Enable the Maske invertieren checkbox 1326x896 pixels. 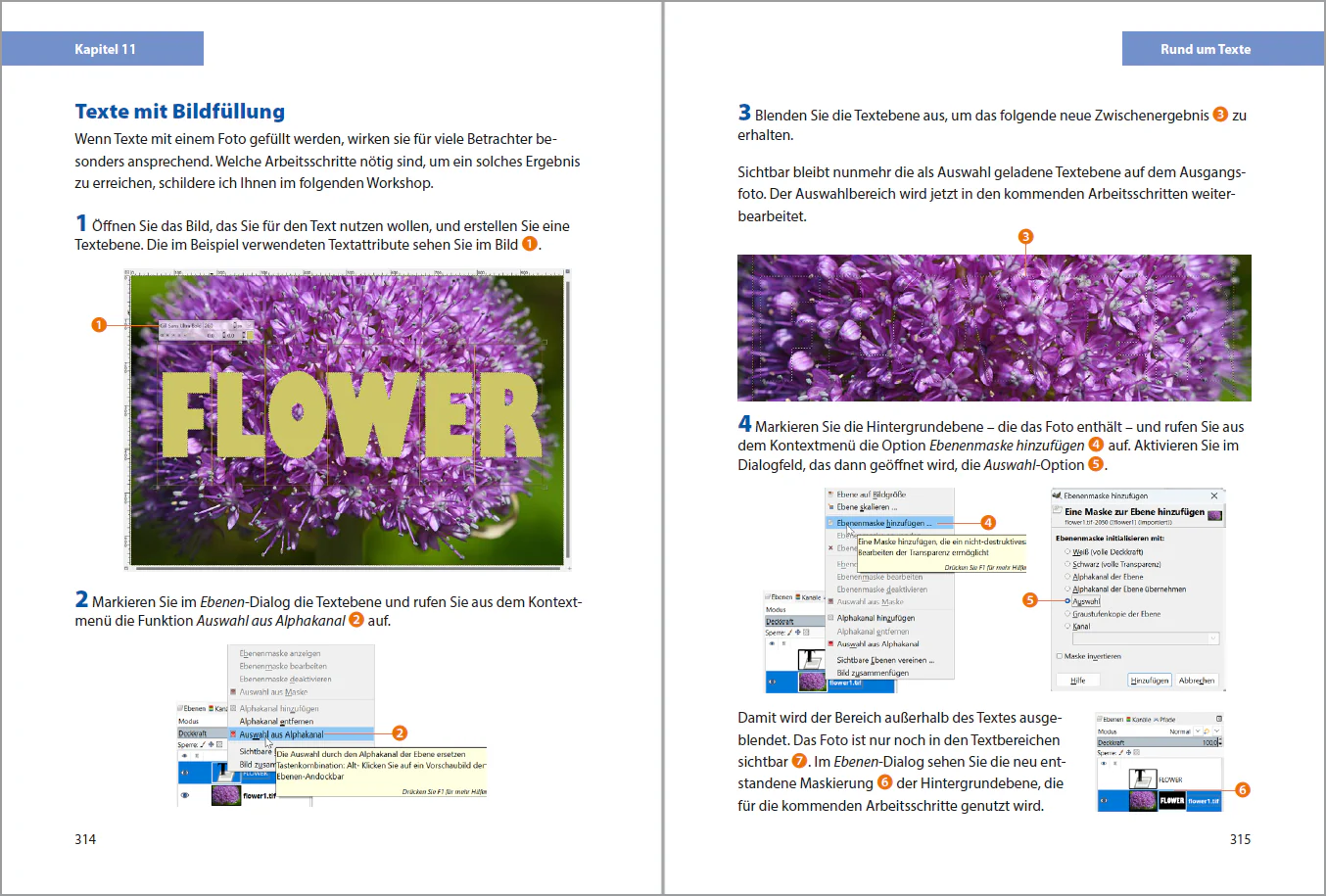tap(1060, 656)
